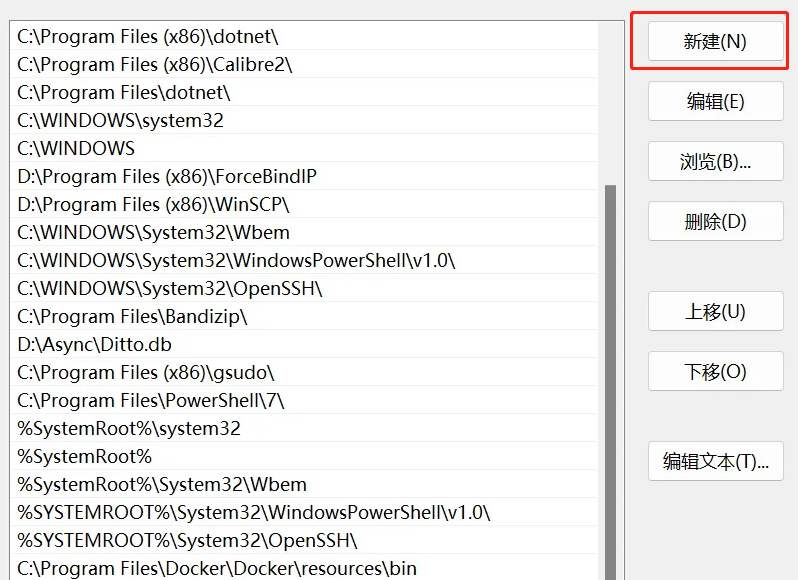
Task: Click the 新建(N) button
Action: tap(715, 42)
